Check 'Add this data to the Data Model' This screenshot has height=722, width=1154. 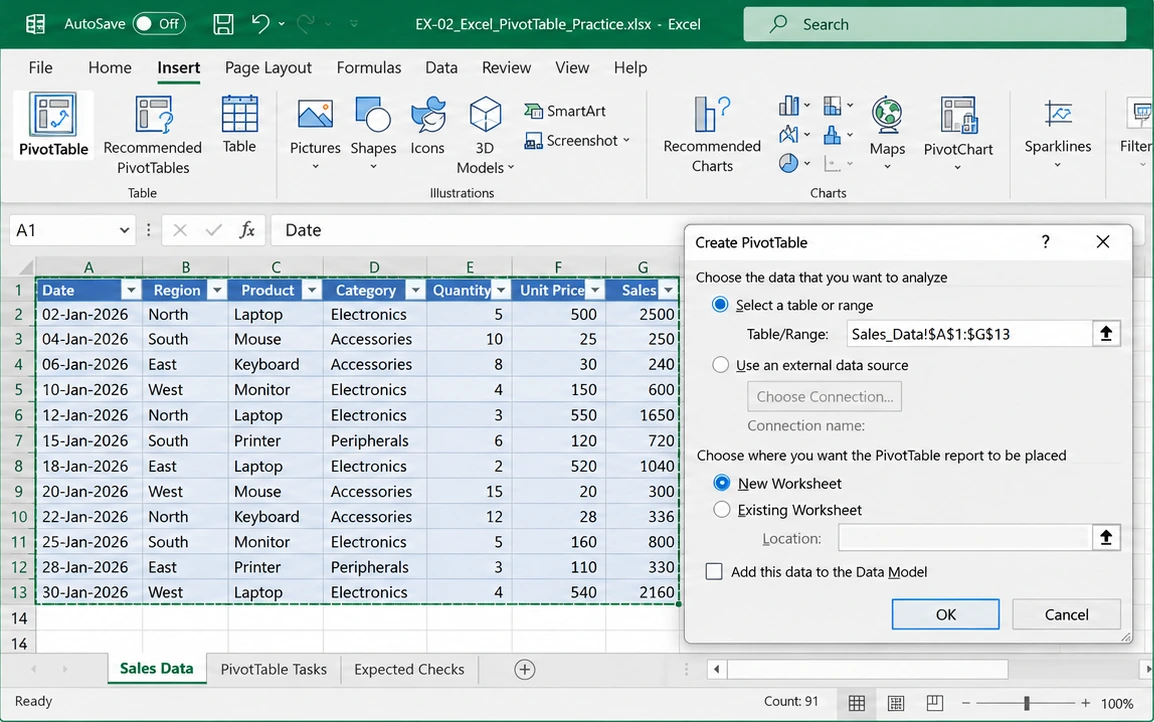(x=714, y=572)
